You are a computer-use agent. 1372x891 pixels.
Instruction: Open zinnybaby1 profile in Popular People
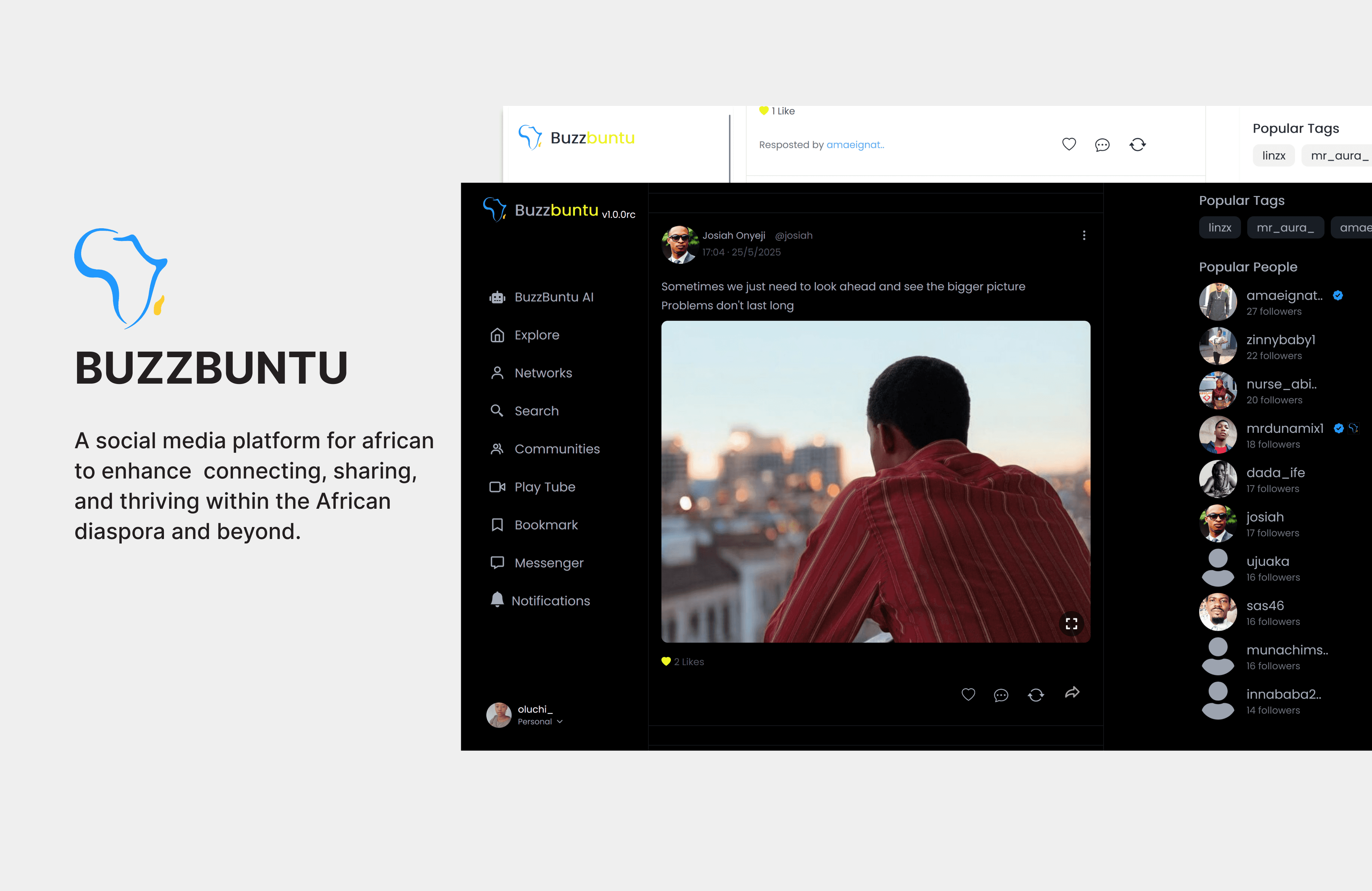tap(1280, 340)
